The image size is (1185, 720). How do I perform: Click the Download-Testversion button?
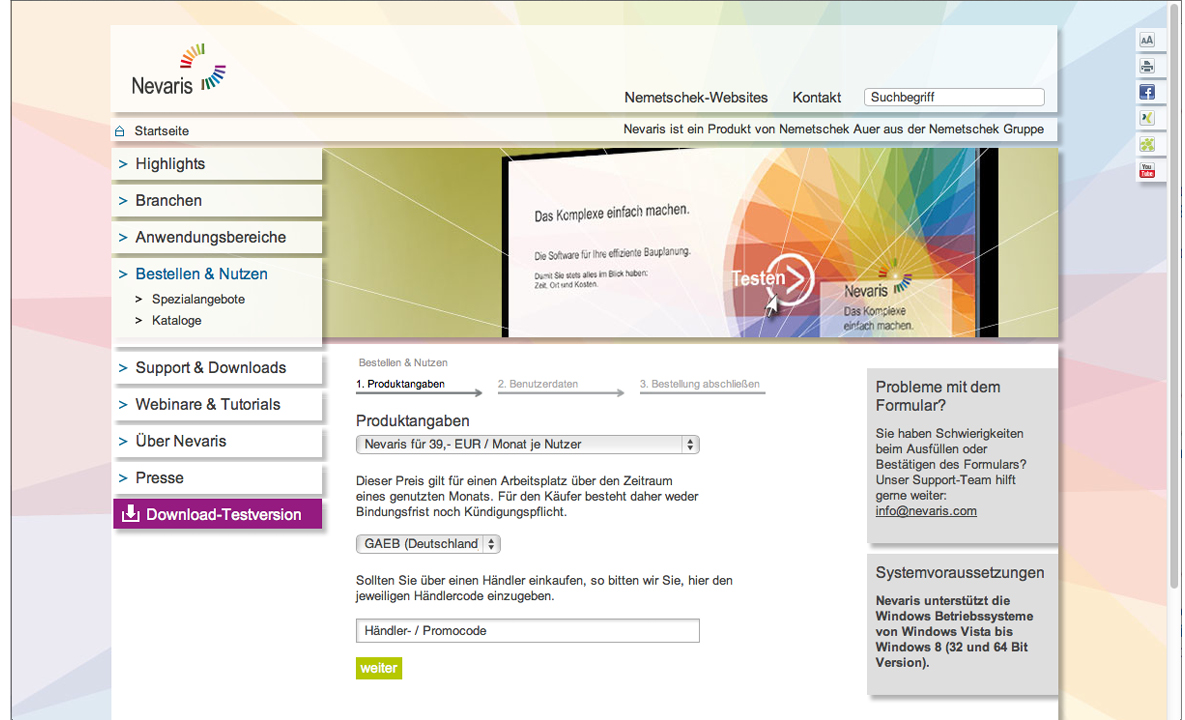217,514
